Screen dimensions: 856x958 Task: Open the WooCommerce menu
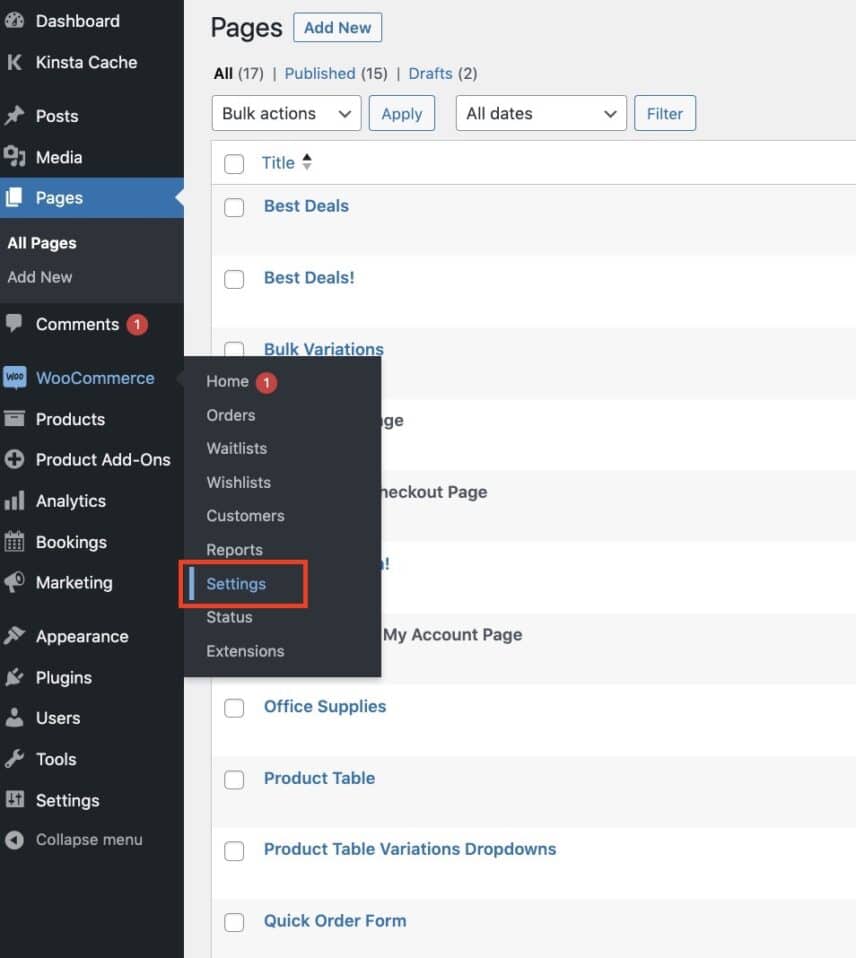[90, 378]
